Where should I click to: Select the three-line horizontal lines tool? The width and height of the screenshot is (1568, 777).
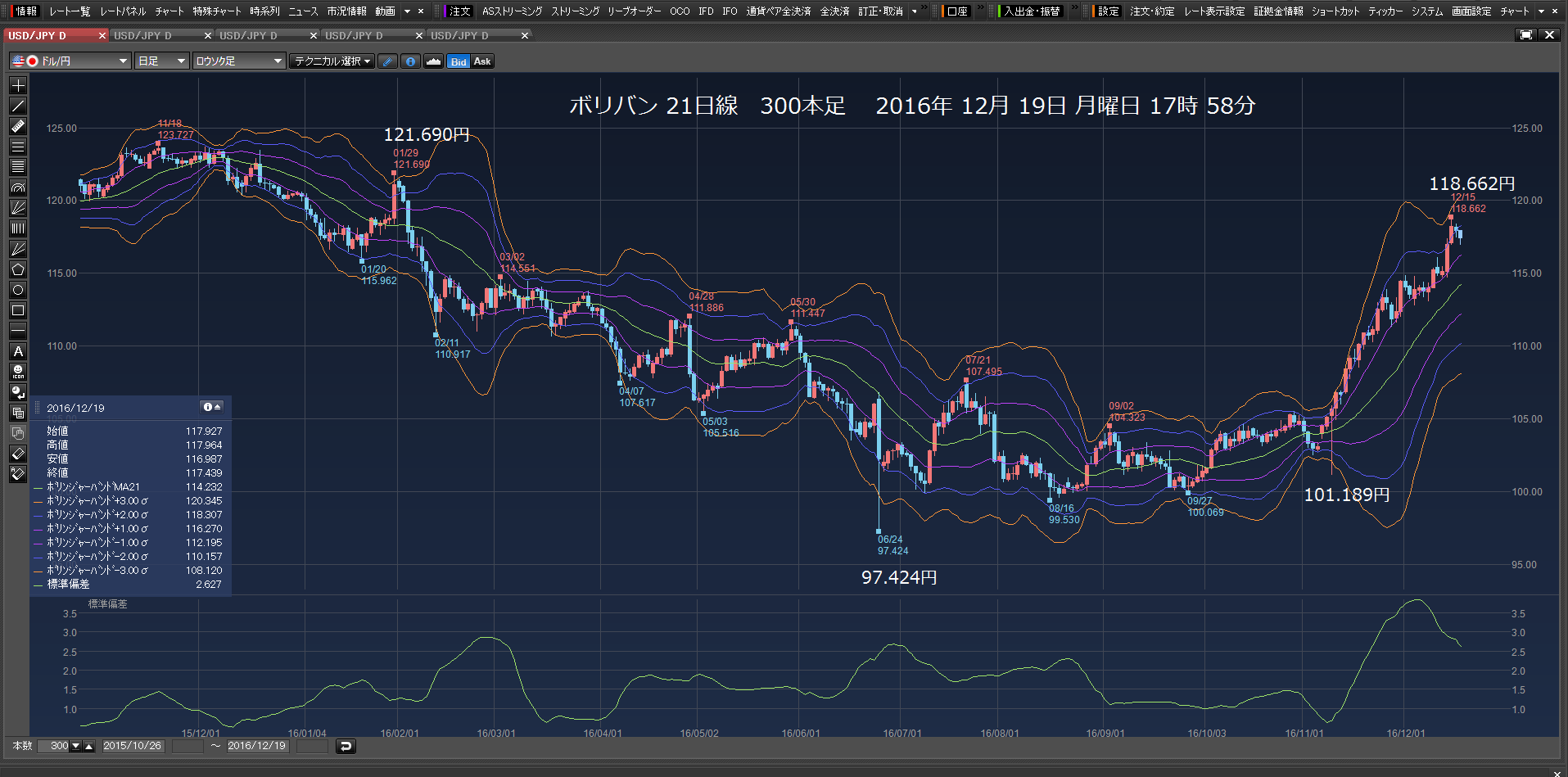(x=18, y=147)
